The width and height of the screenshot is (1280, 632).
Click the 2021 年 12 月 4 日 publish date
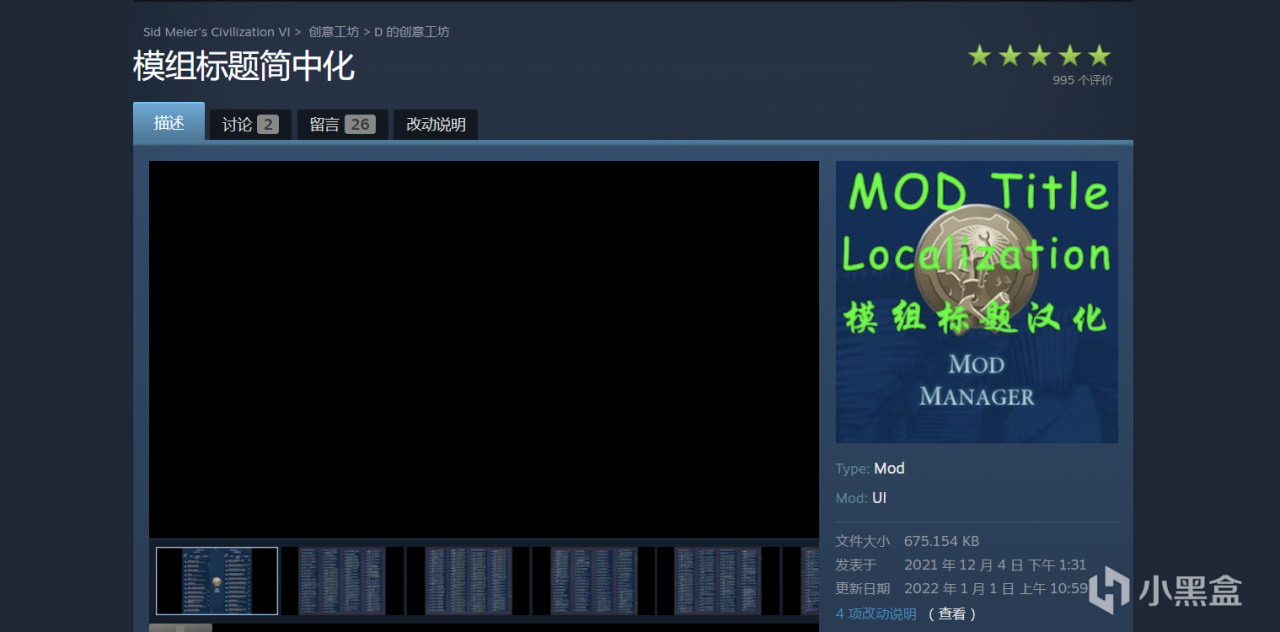pos(995,565)
